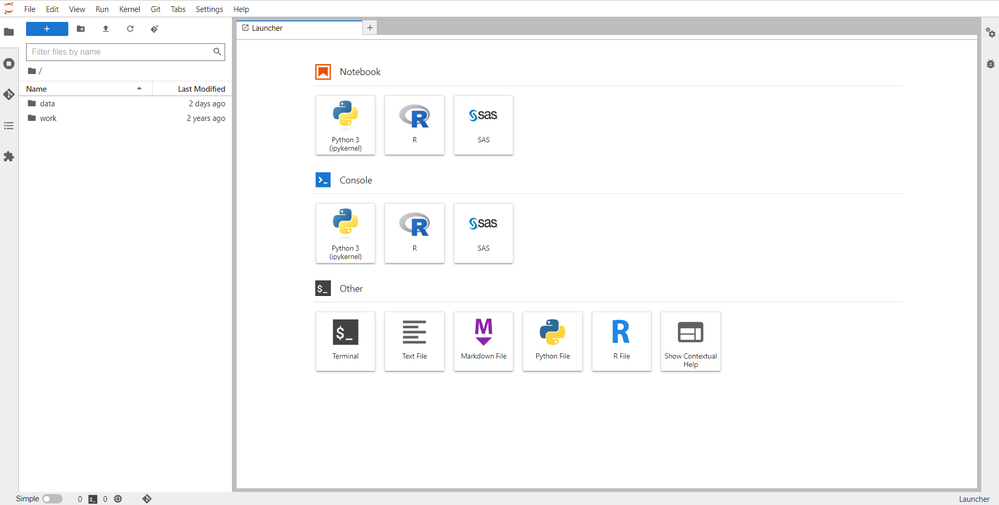Select the work folder
The height and width of the screenshot is (505, 999).
pos(126,118)
